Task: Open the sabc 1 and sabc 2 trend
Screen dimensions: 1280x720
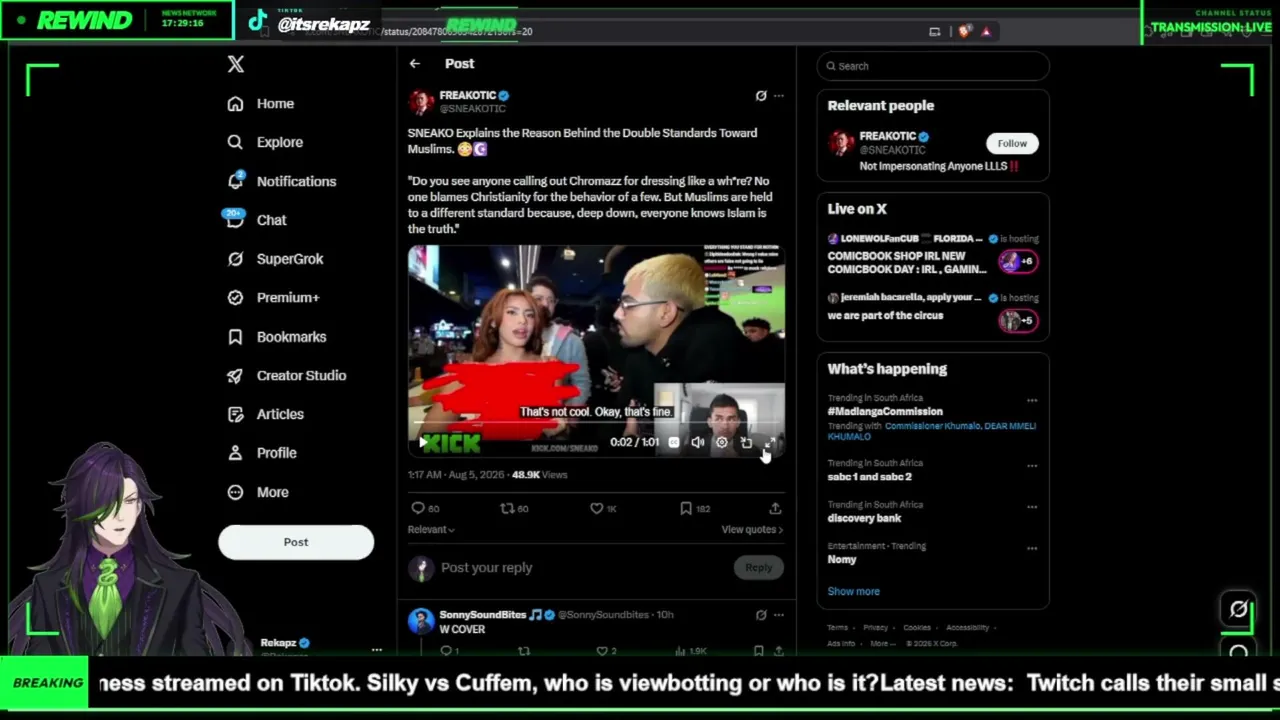Action: point(869,477)
